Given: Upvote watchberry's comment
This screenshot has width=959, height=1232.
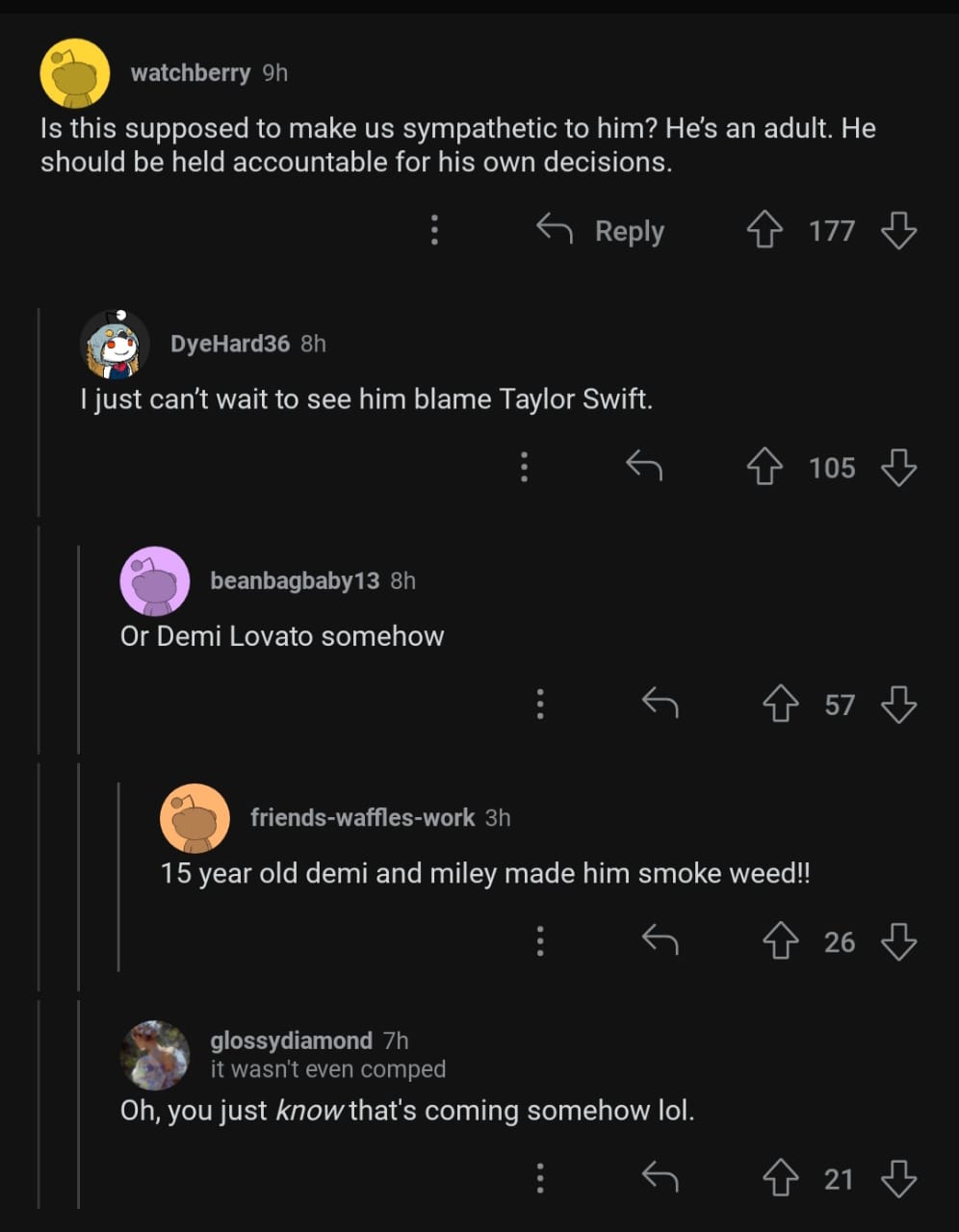Looking at the screenshot, I should coord(765,231).
